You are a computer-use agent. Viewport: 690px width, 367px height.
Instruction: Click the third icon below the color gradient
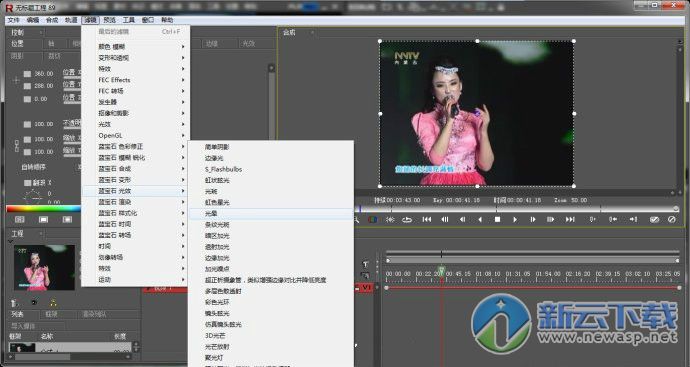tap(67, 219)
